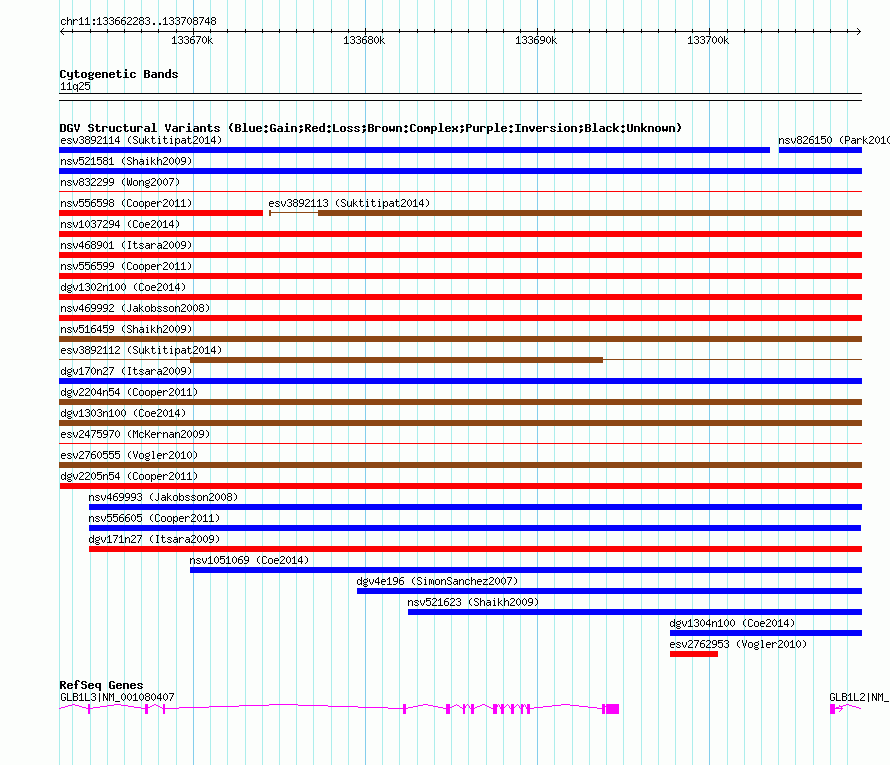
Task: Click the RefSeq Genes track title
Action: pyautogui.click(x=101, y=685)
